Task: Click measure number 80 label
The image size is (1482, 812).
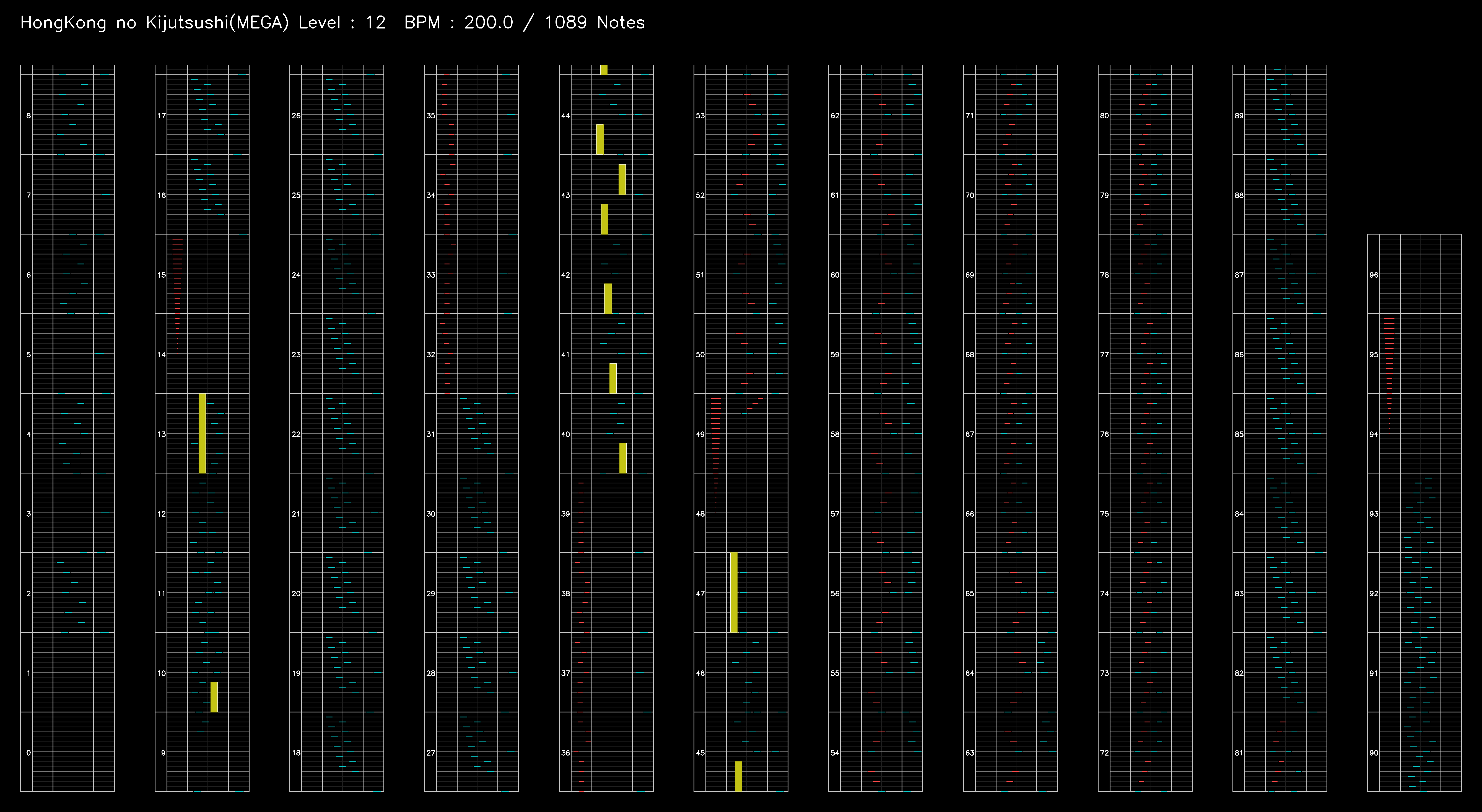Action: [x=1104, y=116]
